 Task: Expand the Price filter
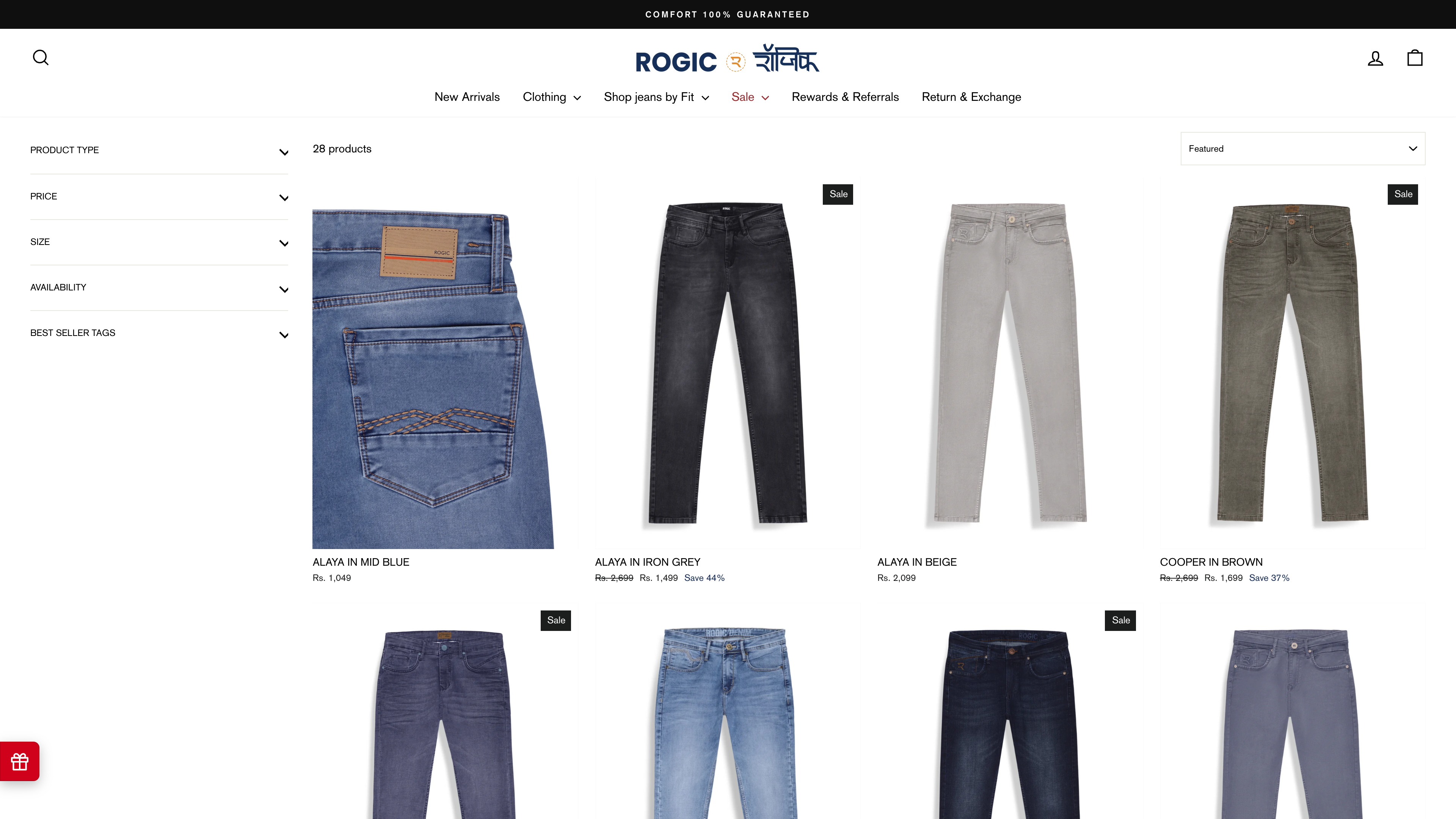(159, 197)
